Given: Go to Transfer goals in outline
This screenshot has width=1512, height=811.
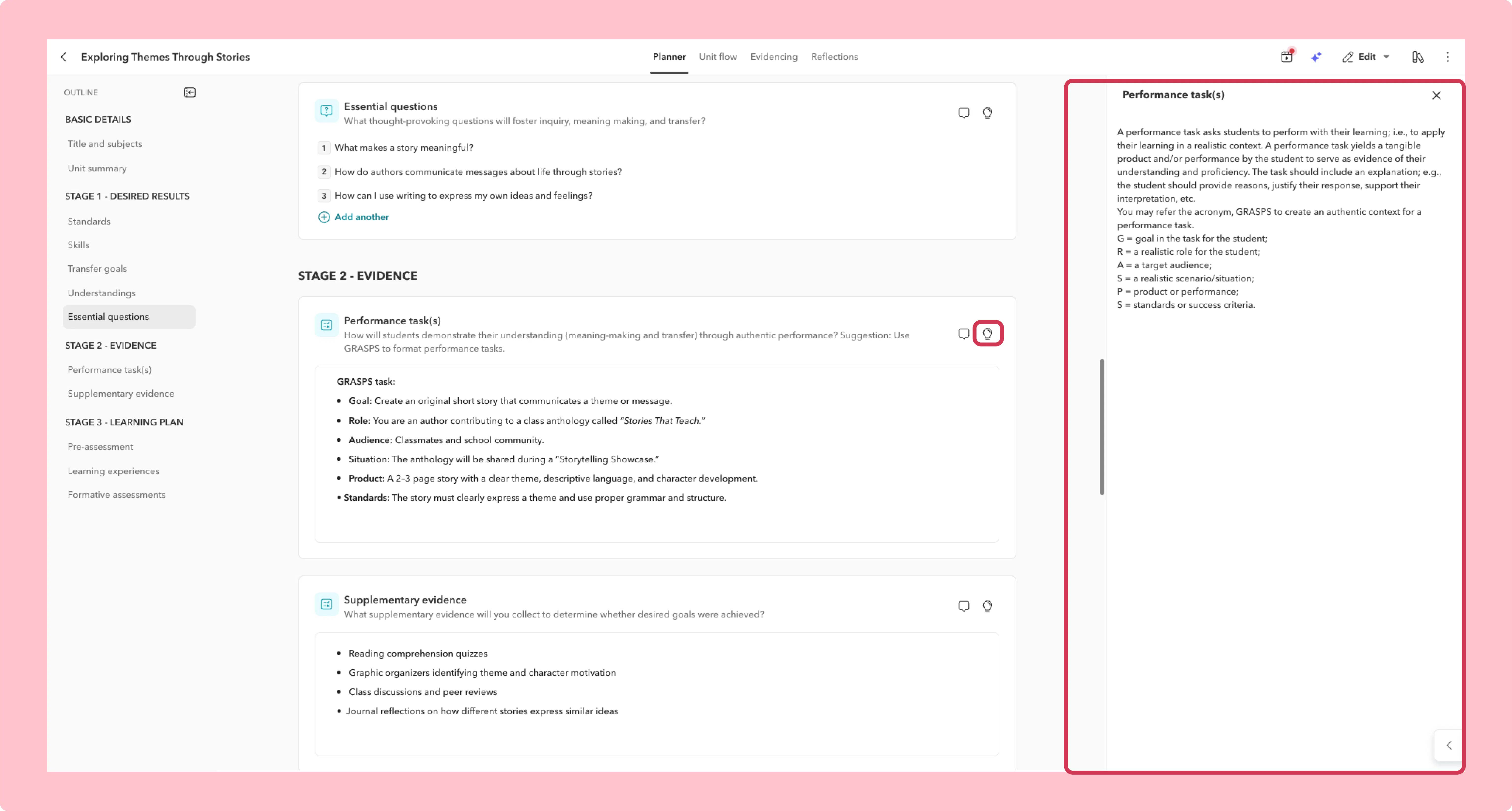Looking at the screenshot, I should (x=97, y=269).
